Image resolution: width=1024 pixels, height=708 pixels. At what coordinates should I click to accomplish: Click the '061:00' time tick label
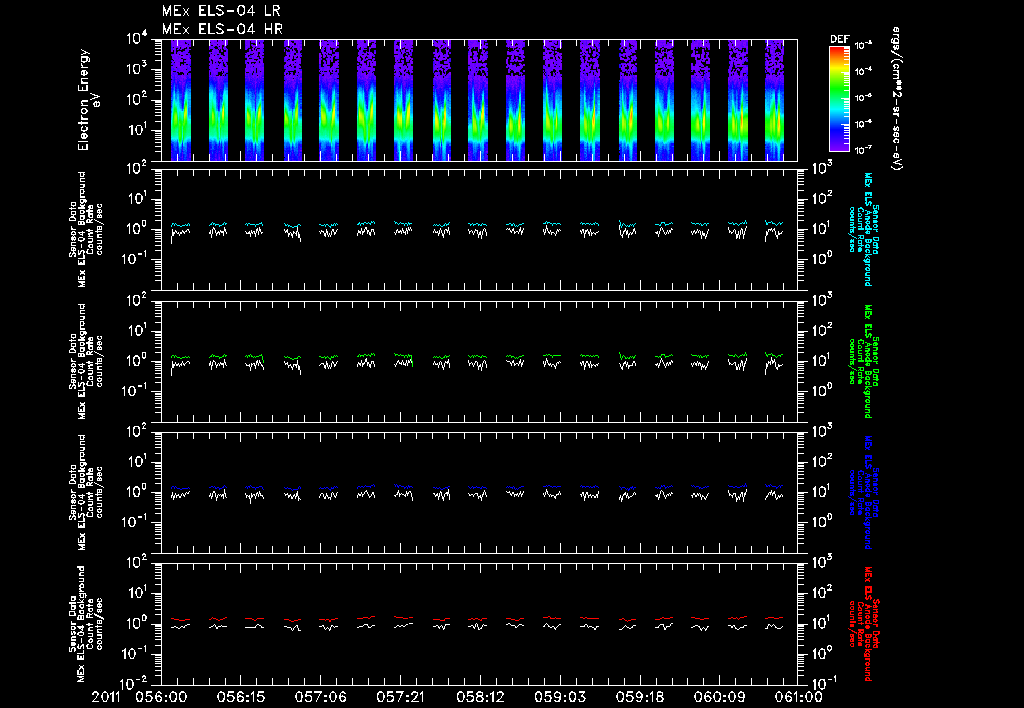[797, 697]
